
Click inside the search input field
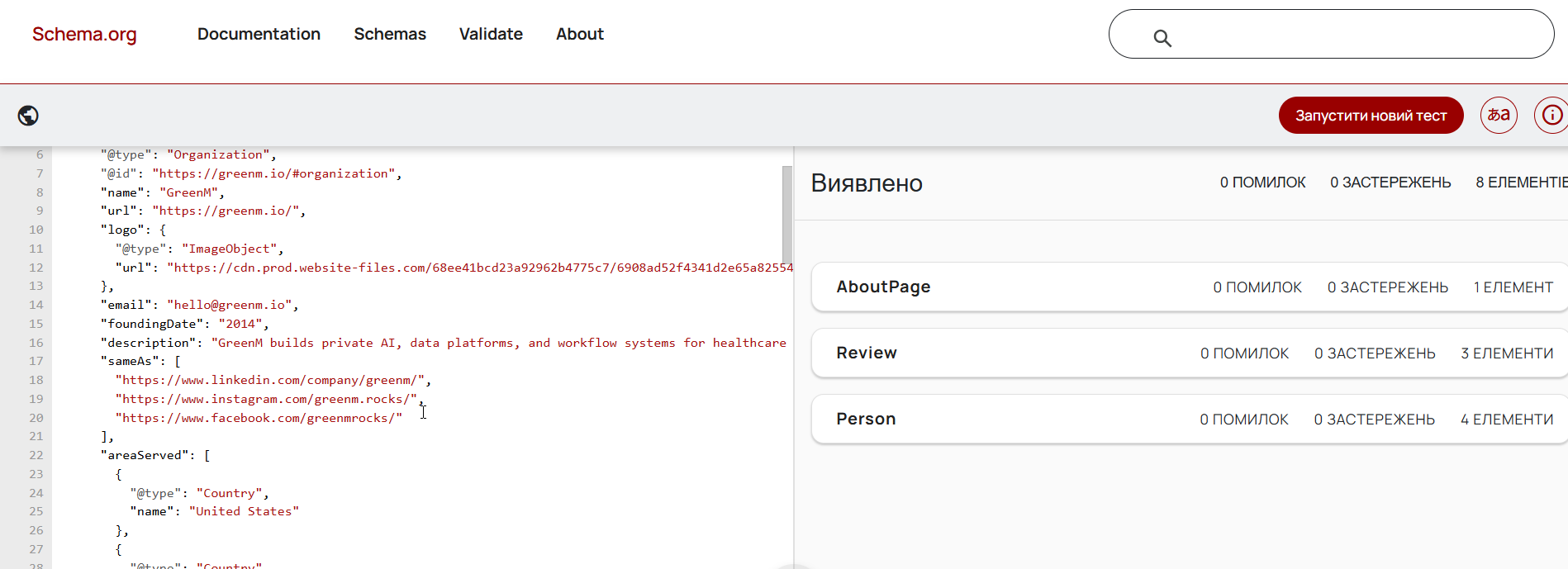tap(1355, 35)
